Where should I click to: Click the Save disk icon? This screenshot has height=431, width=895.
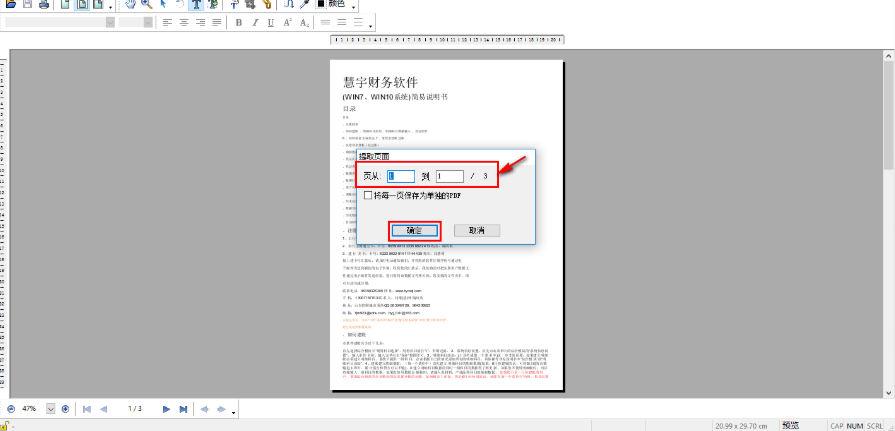pos(27,4)
